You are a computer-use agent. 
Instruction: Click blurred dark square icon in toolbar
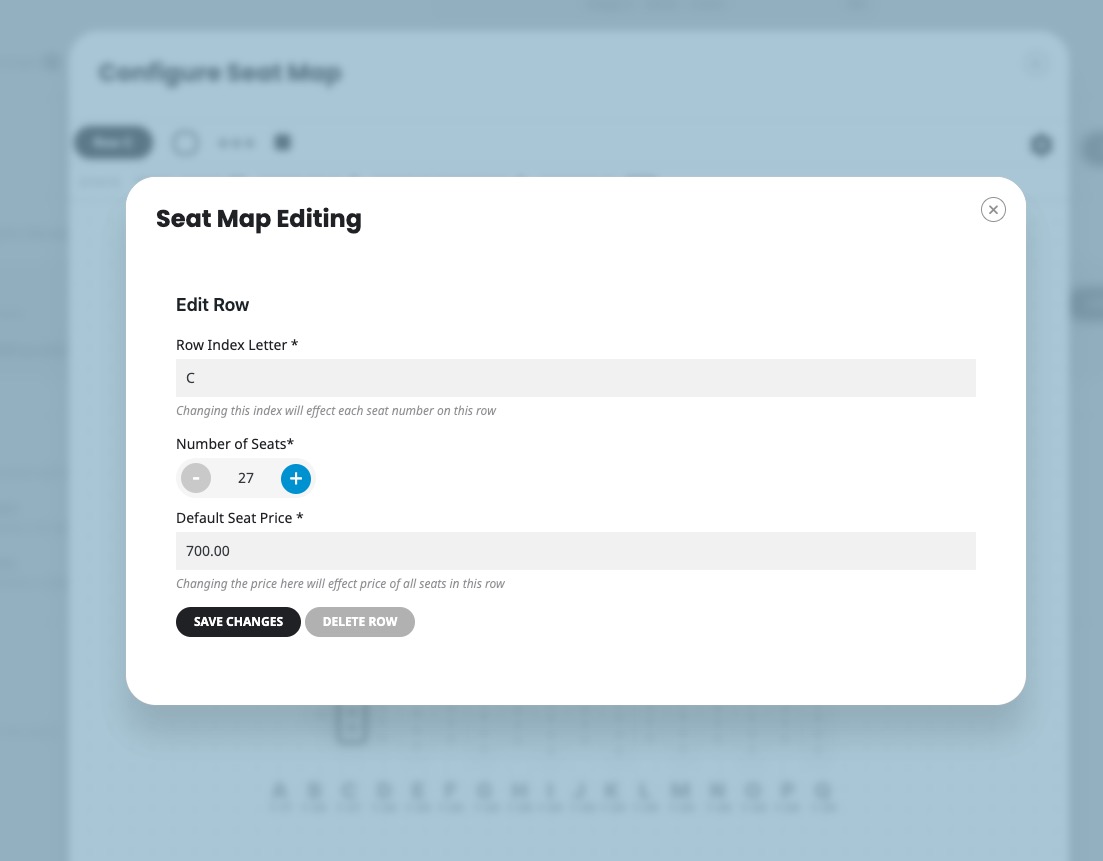(x=283, y=143)
